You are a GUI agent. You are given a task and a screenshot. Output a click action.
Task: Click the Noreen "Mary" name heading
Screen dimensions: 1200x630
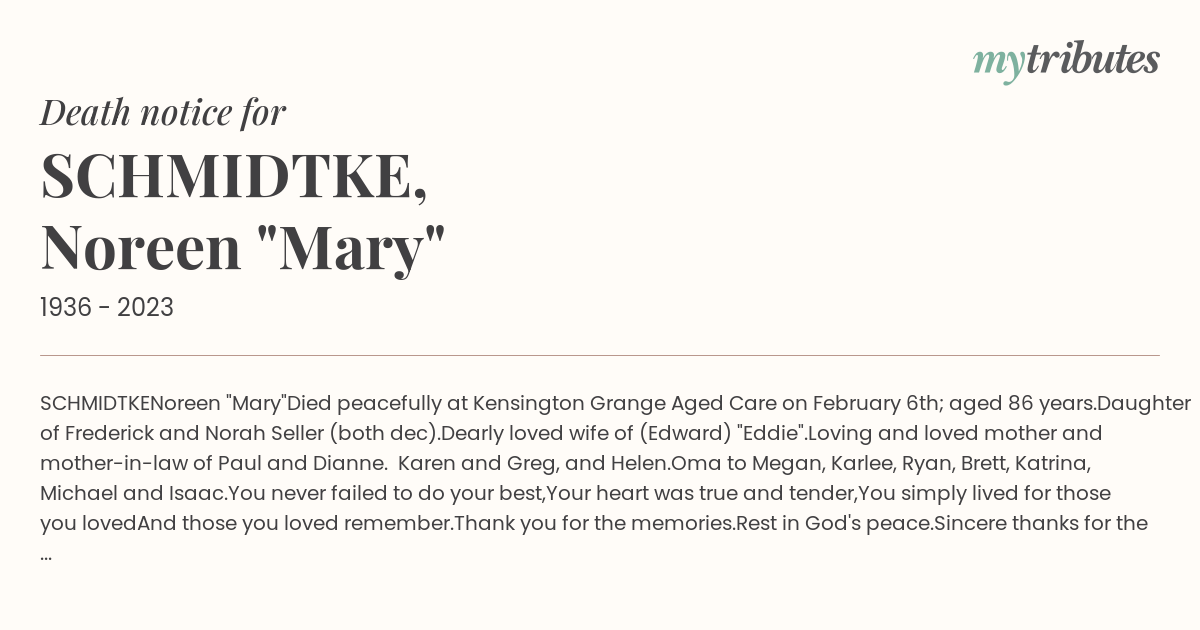[x=243, y=247]
